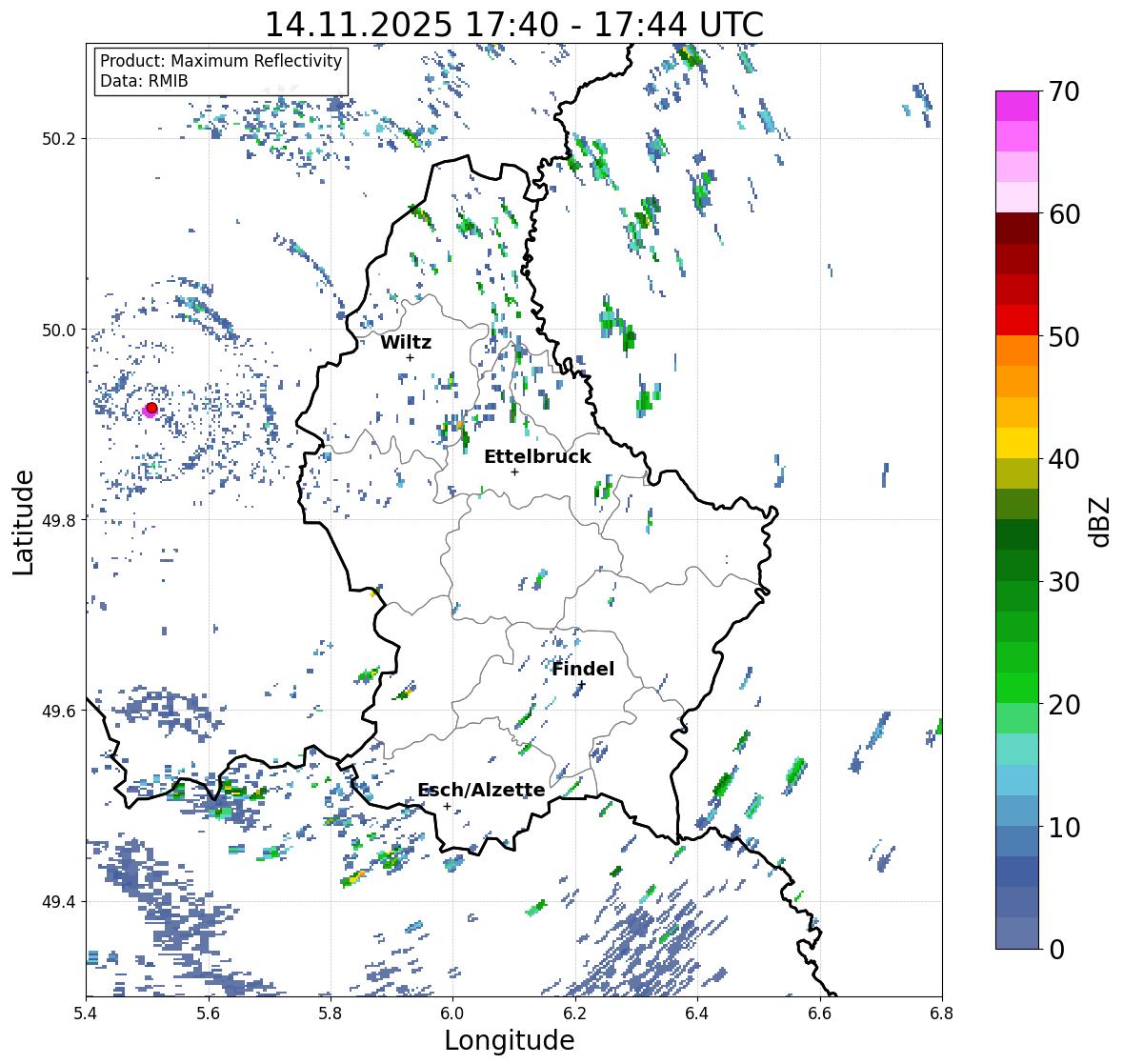Viewport: 1123px width, 1064px height.
Task: Click the Ettelbruck city label
Action: point(537,456)
